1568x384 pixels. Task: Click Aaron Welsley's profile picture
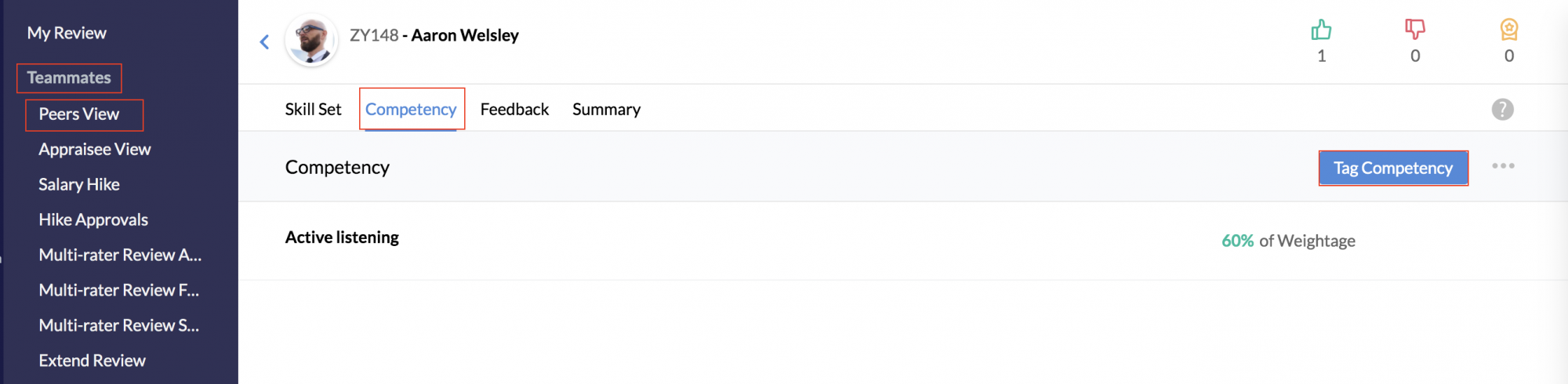coord(311,39)
